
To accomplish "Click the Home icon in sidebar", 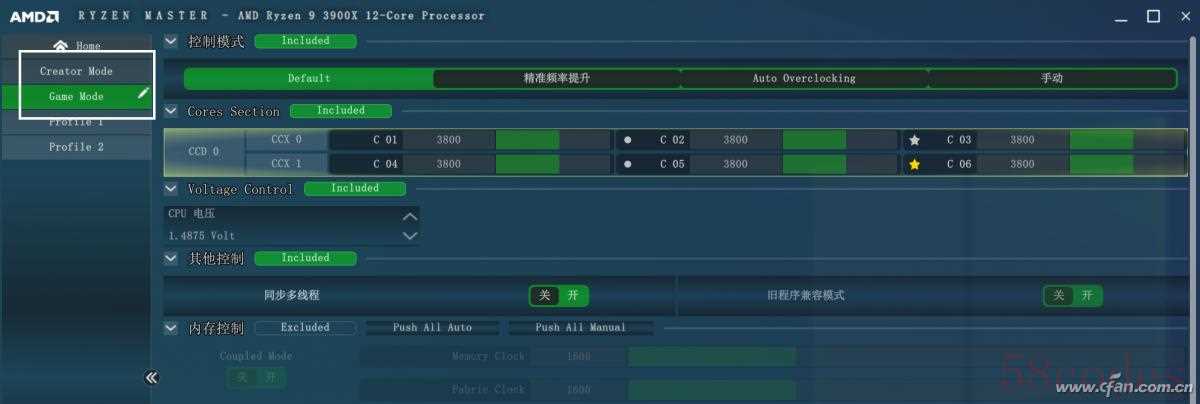I will (60, 45).
